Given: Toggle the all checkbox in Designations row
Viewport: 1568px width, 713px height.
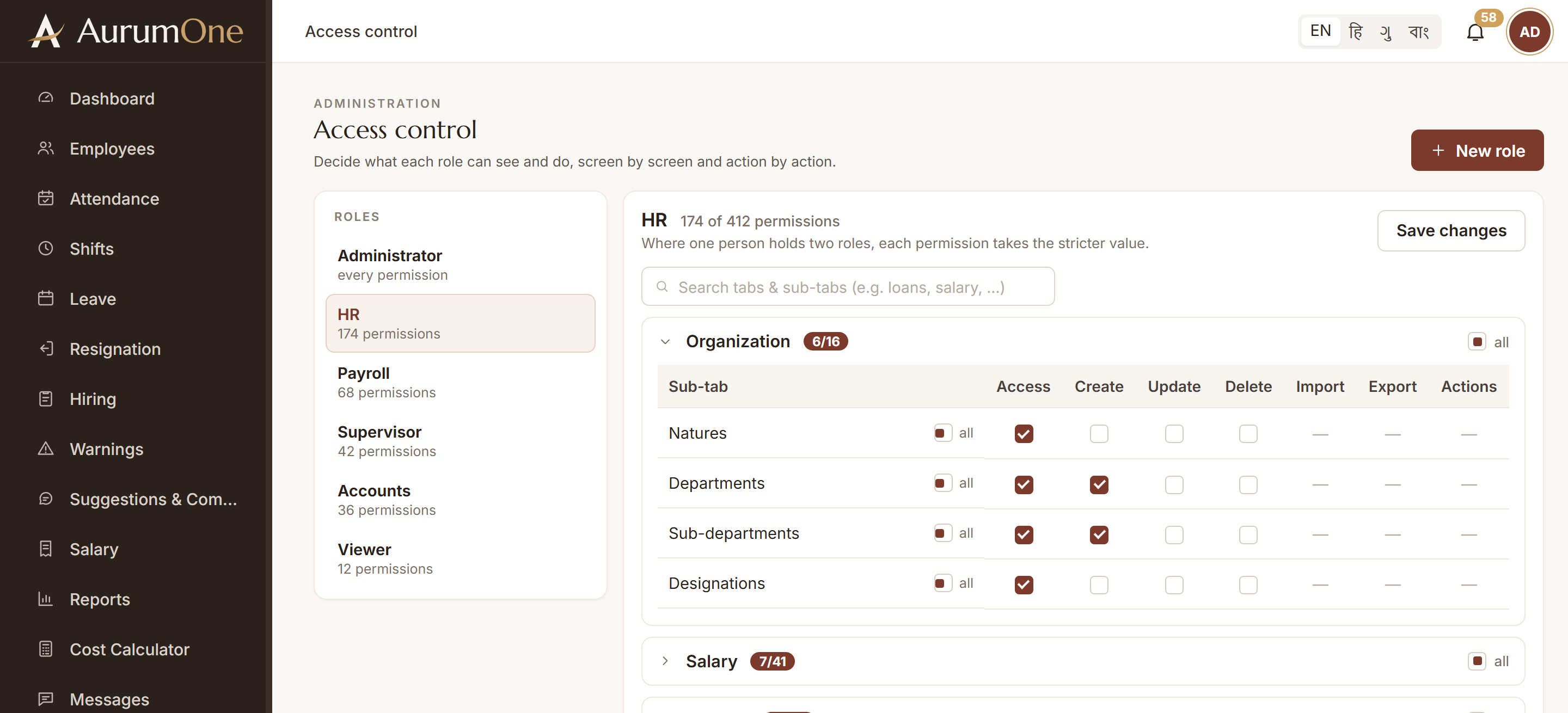Looking at the screenshot, I should pyautogui.click(x=942, y=583).
